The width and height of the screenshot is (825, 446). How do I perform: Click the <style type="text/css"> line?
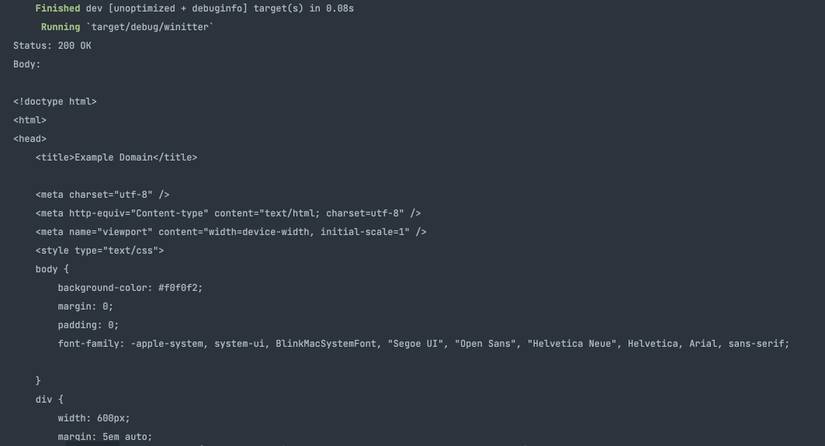(x=99, y=251)
